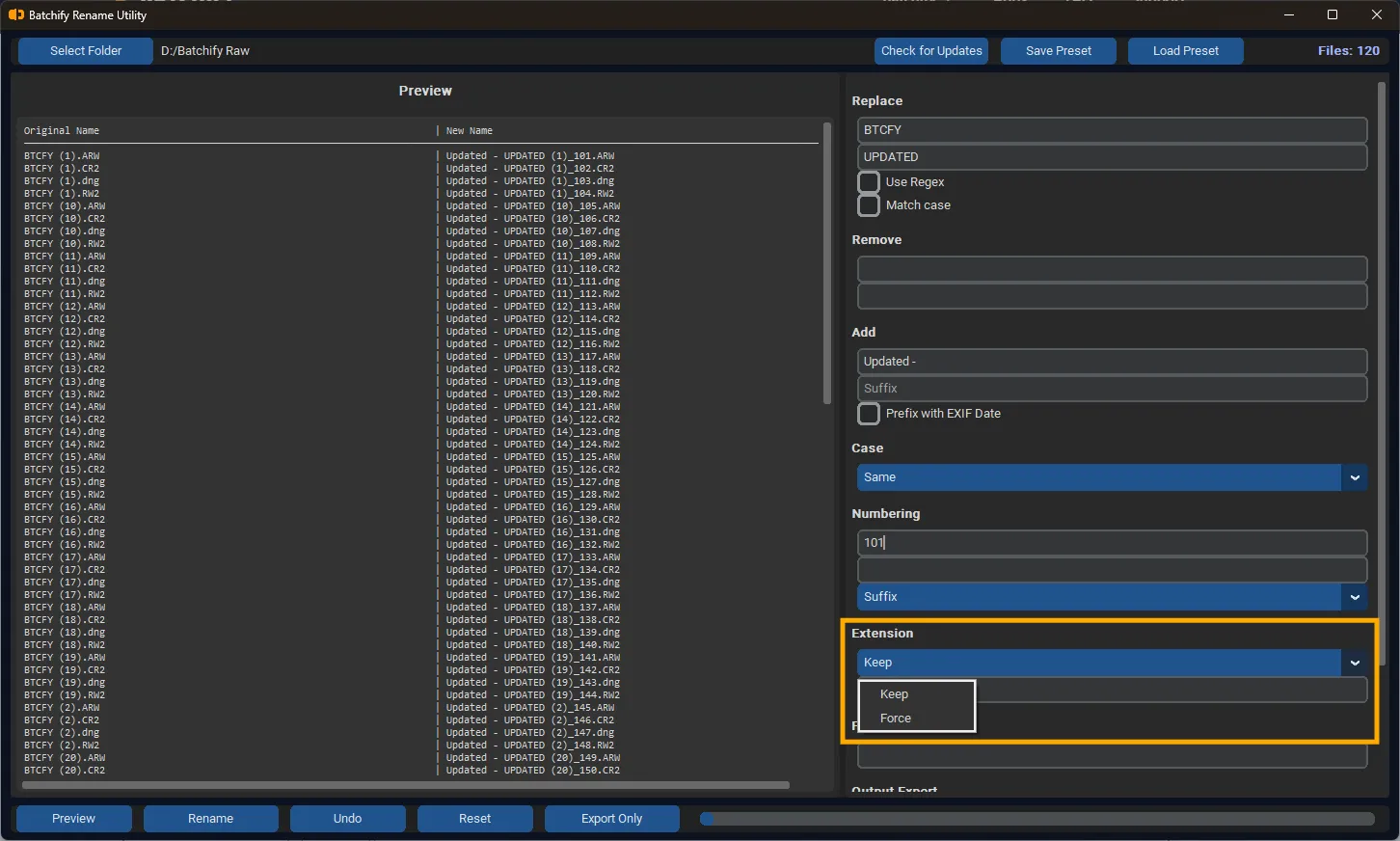Screen dimensions: 1400x841
Task: Save the current preset
Action: [x=1058, y=50]
